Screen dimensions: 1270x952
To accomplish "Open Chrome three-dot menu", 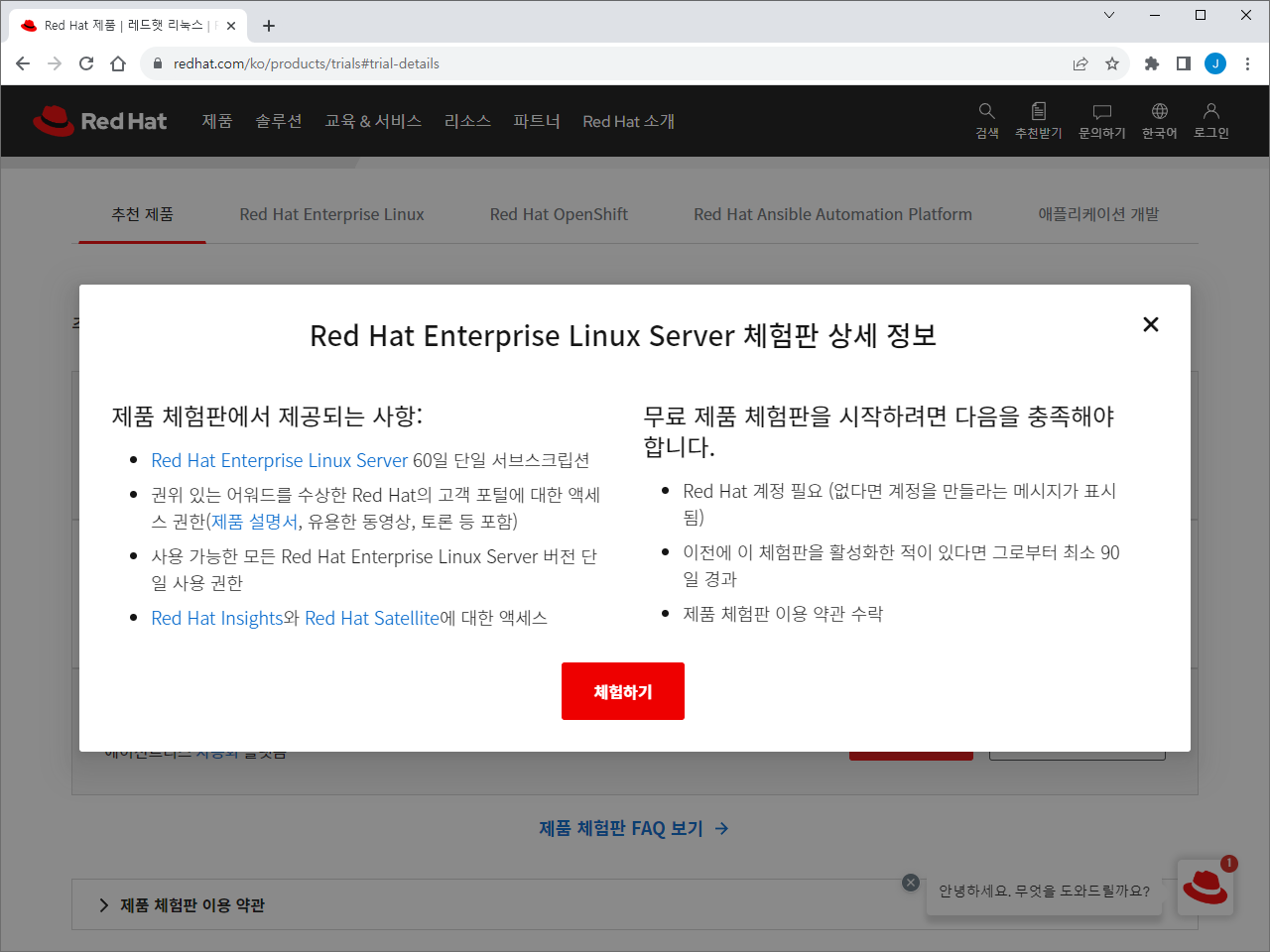I will coord(1247,63).
